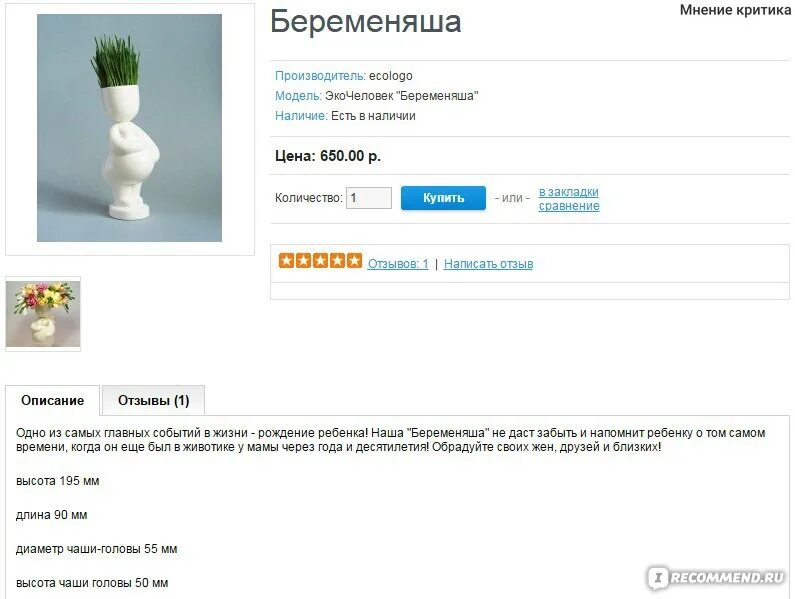This screenshot has height=599, width=795.
Task: Open the flower bouquet thumbnail image
Action: click(43, 314)
